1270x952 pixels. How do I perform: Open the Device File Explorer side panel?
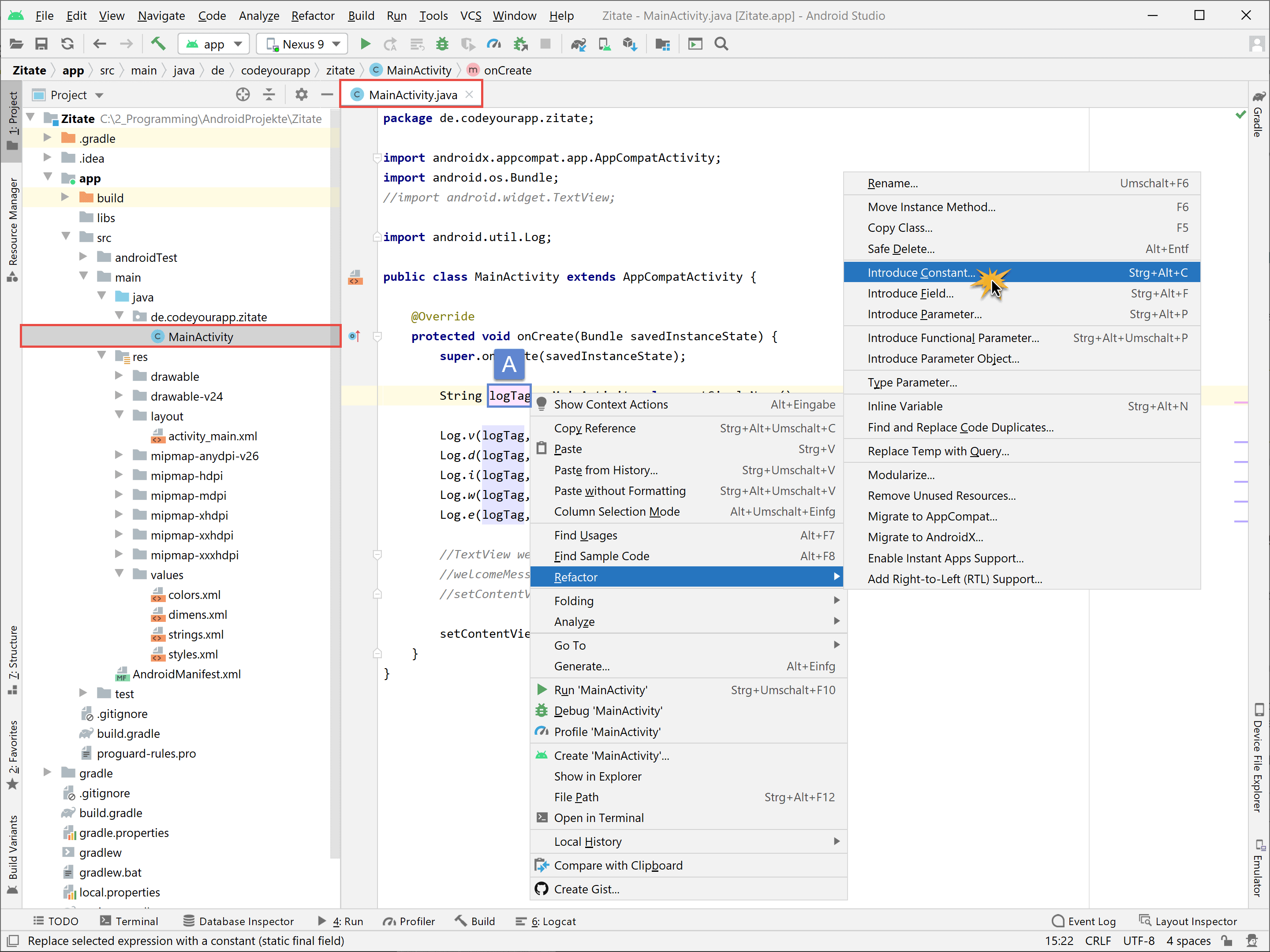[x=1259, y=758]
